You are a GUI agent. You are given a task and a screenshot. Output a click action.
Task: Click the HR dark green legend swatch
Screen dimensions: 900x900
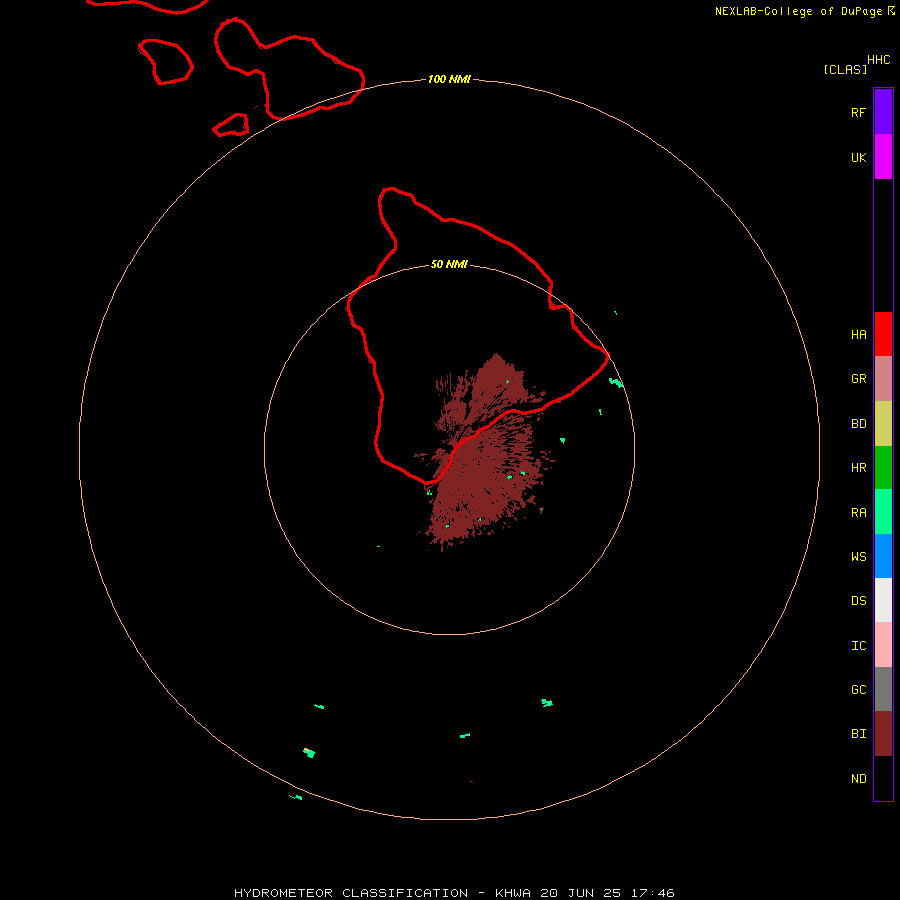[x=883, y=468]
